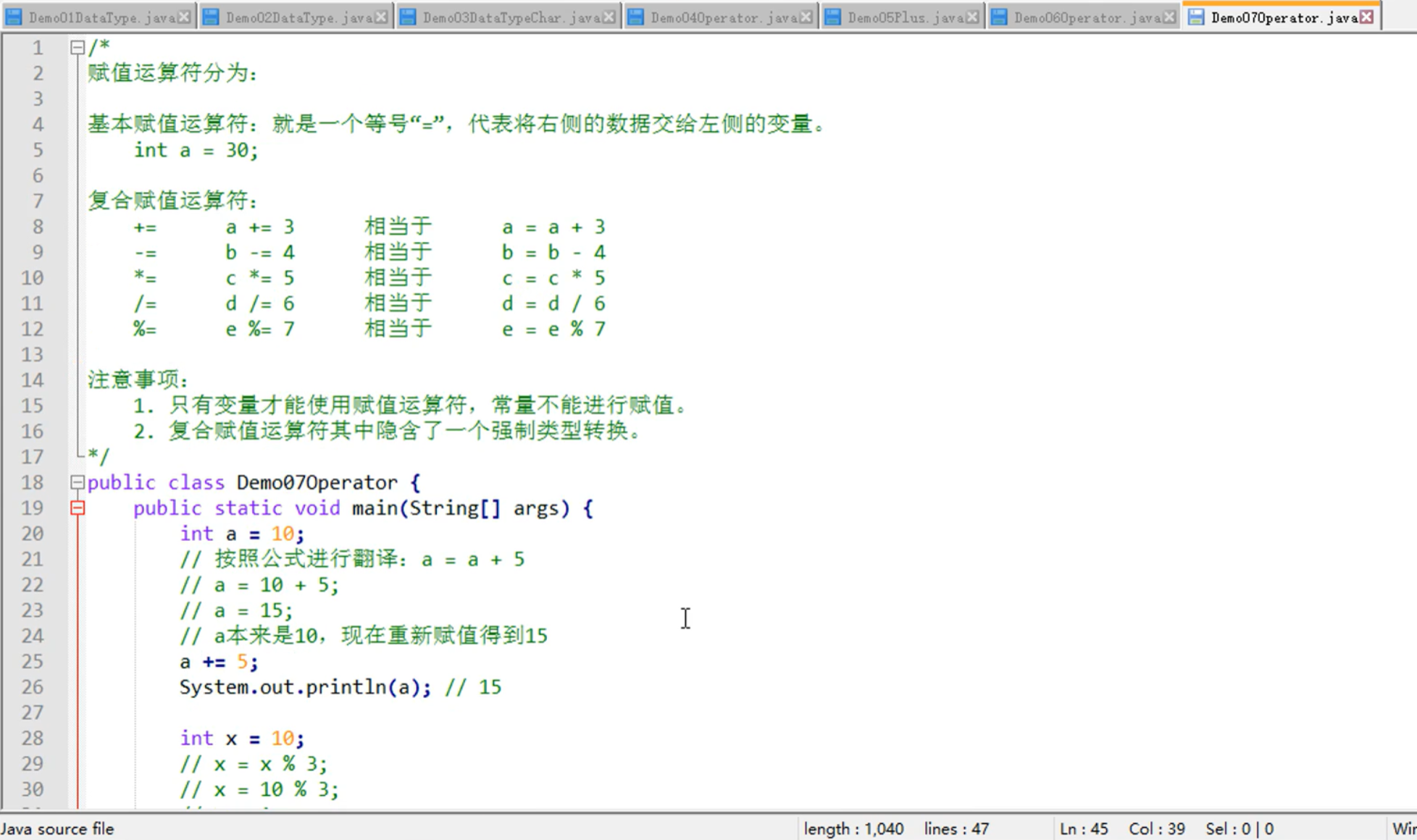Close the Demo06Operator.java tab
This screenshot has height=840, width=1417.
(1169, 17)
